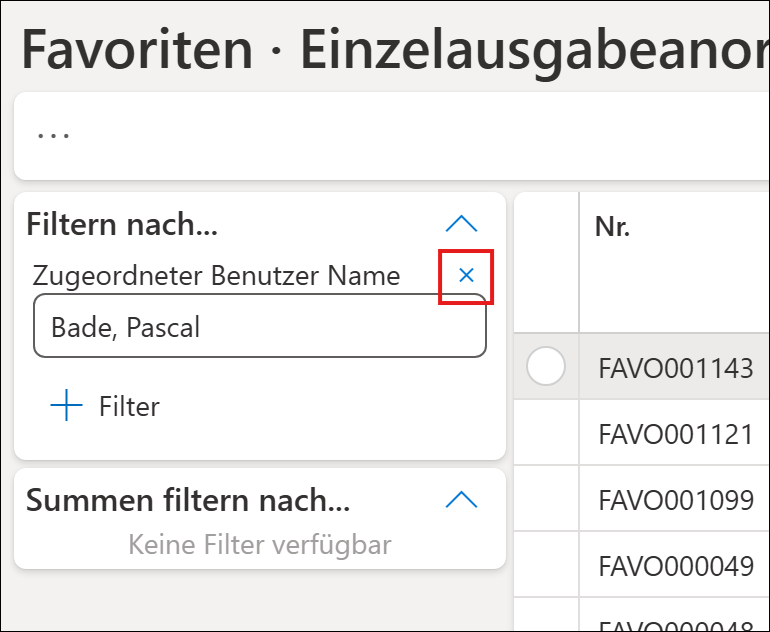The image size is (770, 632).
Task: Select row FAVO001143 using its circle
Action: (x=546, y=367)
